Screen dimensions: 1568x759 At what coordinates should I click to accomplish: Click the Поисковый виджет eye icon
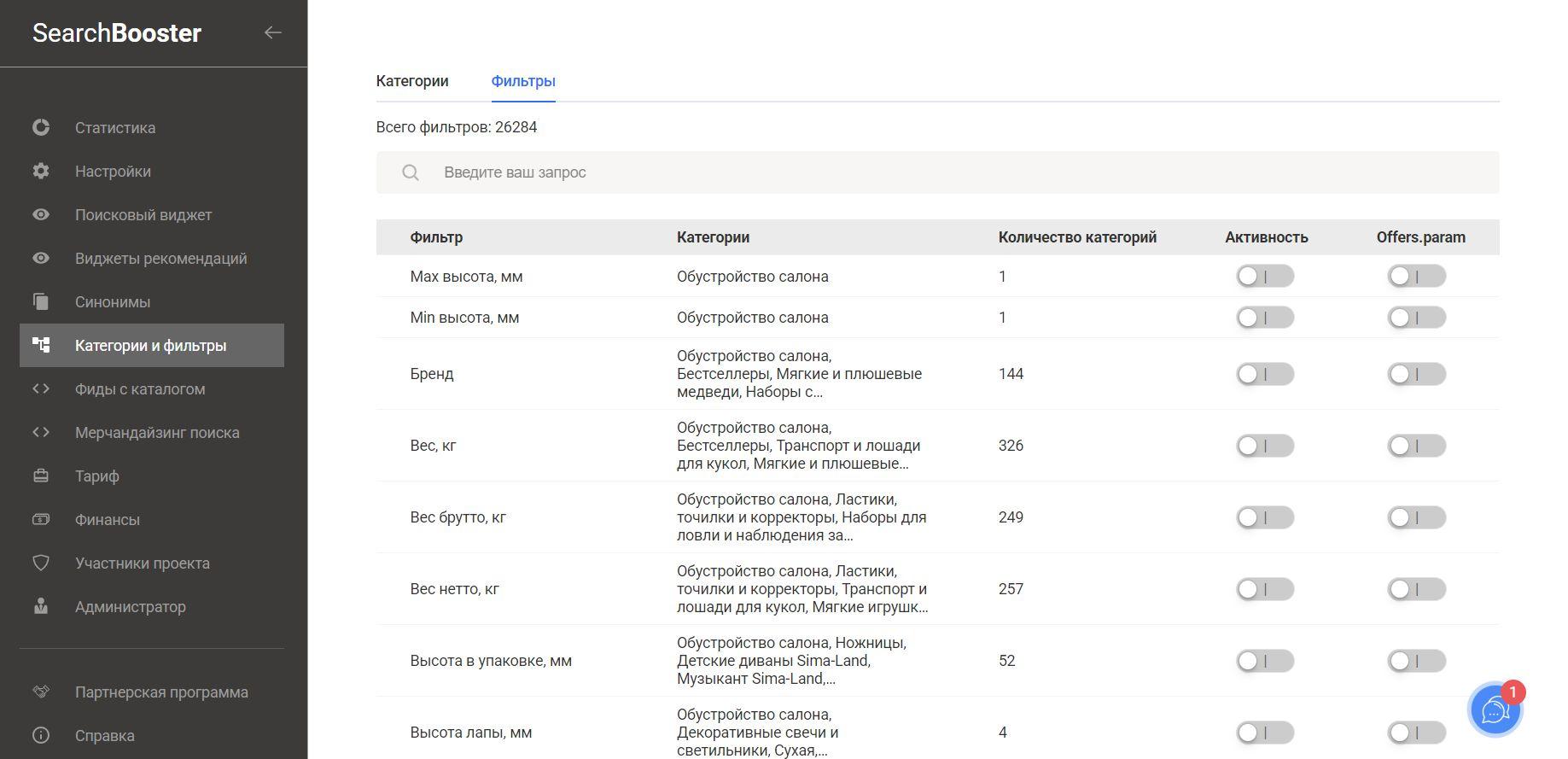click(x=41, y=214)
